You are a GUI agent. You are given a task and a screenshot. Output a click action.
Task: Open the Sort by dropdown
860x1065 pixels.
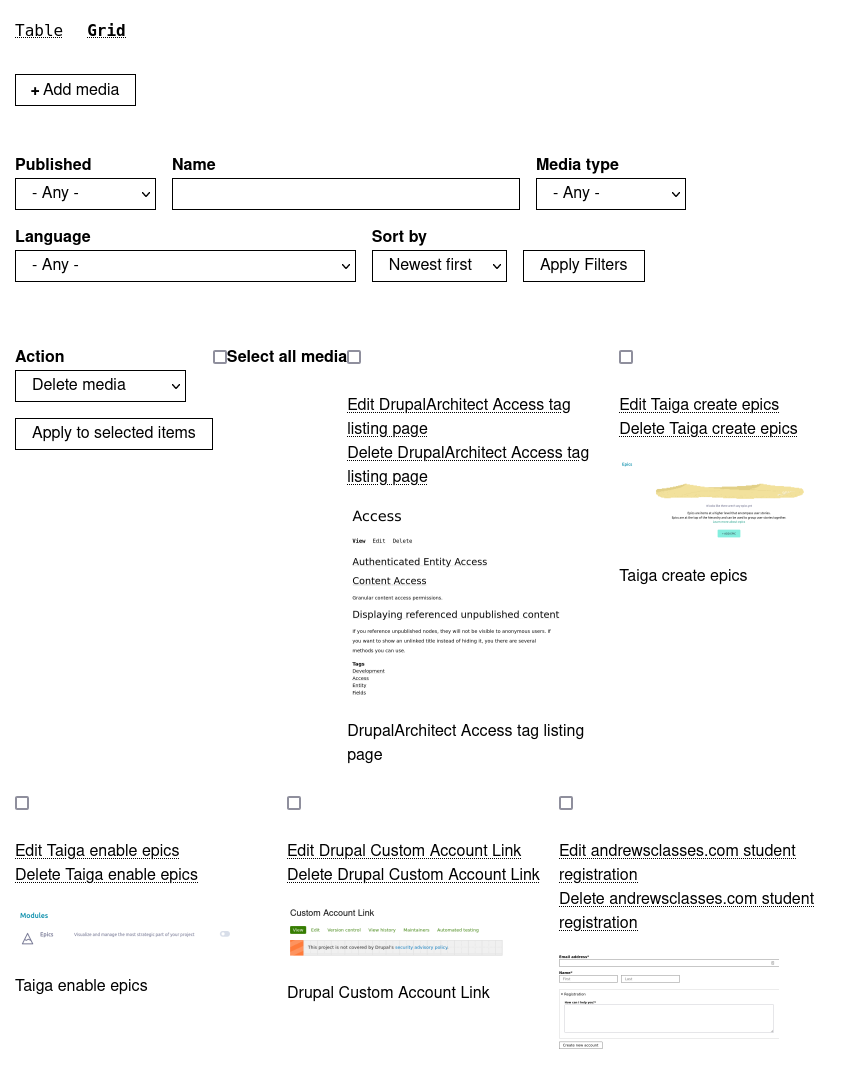click(x=439, y=265)
